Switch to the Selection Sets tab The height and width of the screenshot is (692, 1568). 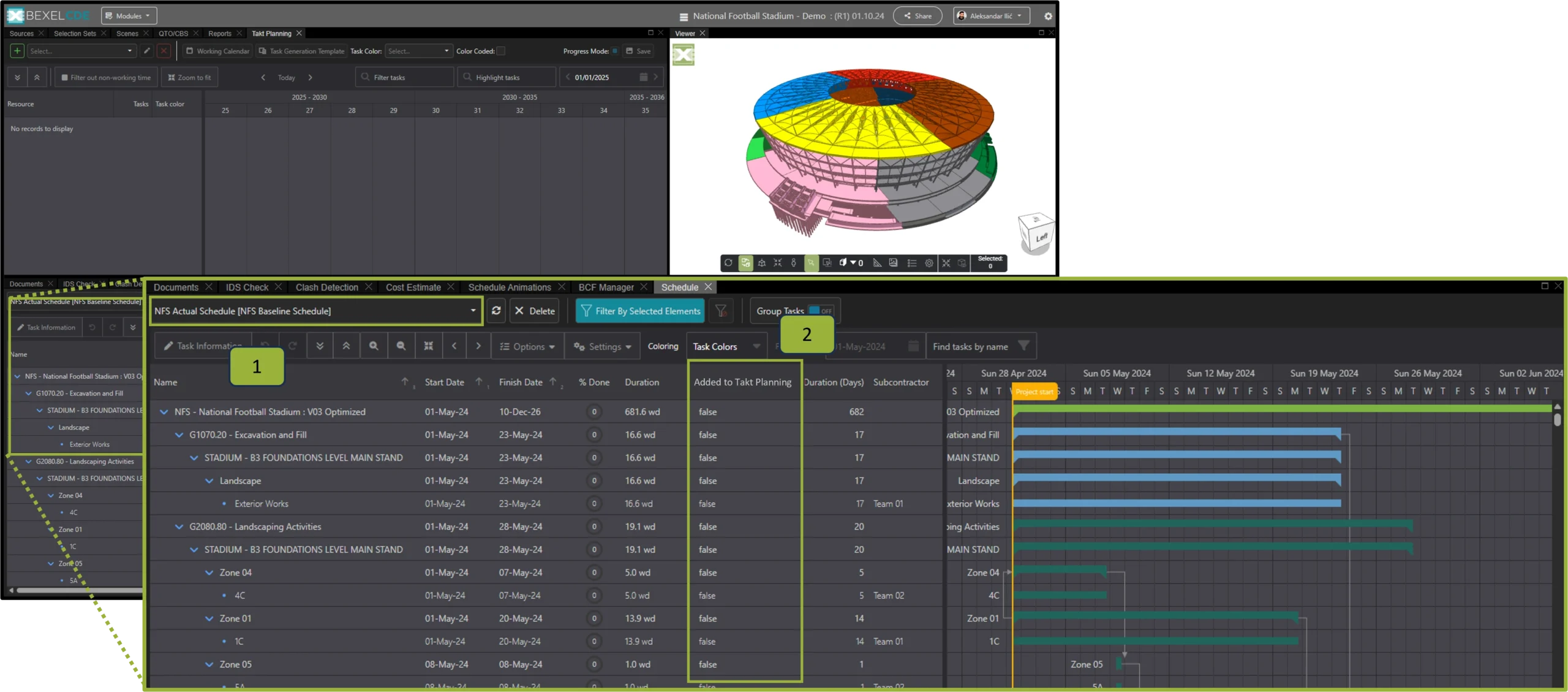point(75,34)
